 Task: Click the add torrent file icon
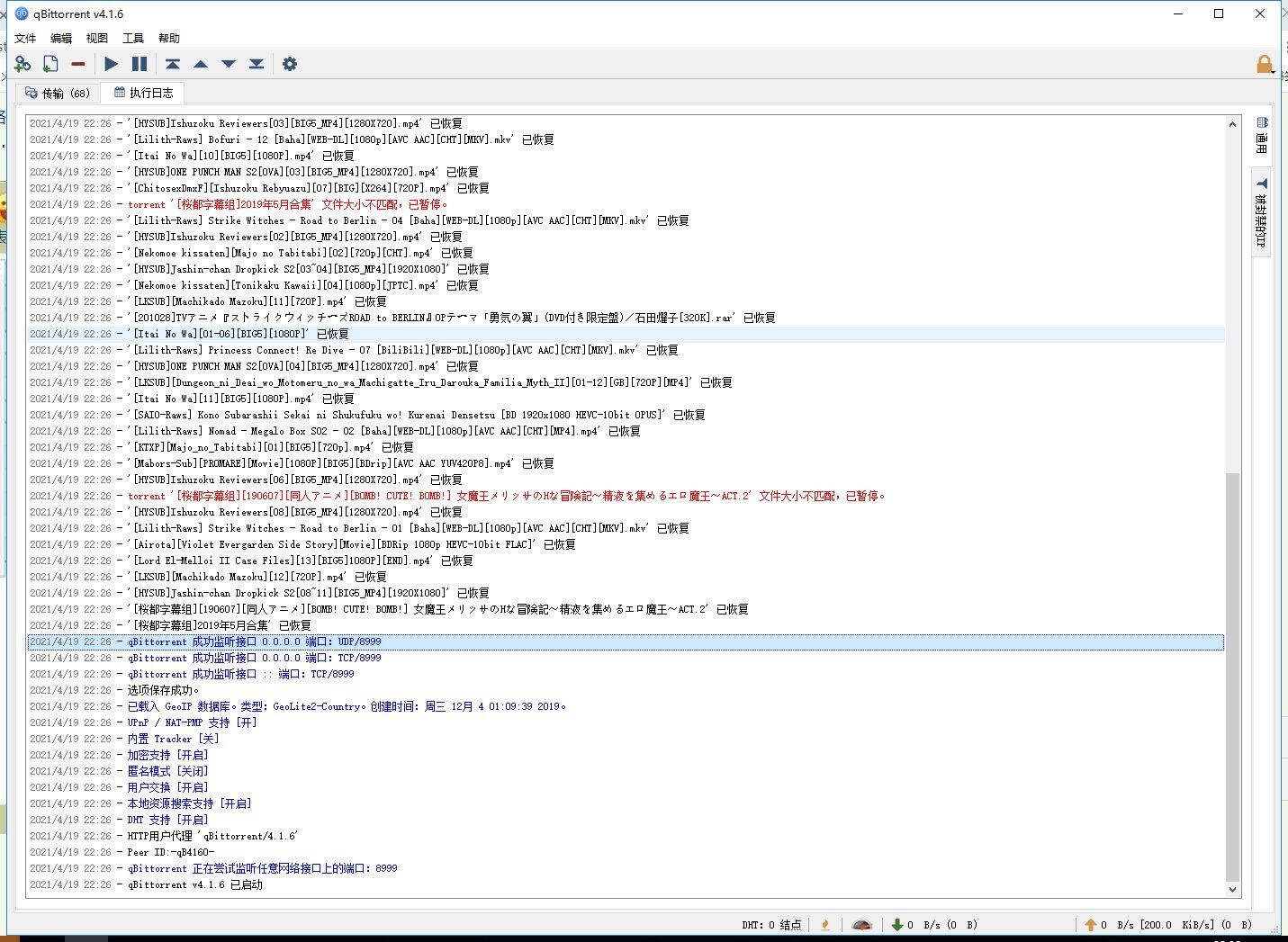point(50,64)
